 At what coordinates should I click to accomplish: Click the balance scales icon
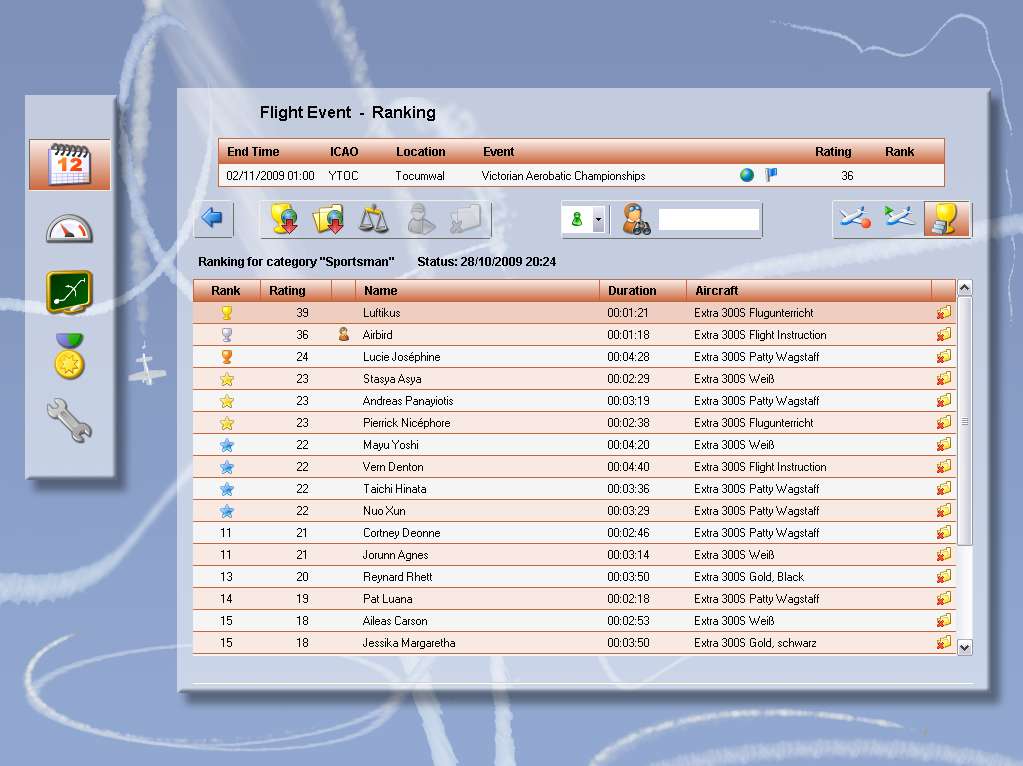pos(374,219)
